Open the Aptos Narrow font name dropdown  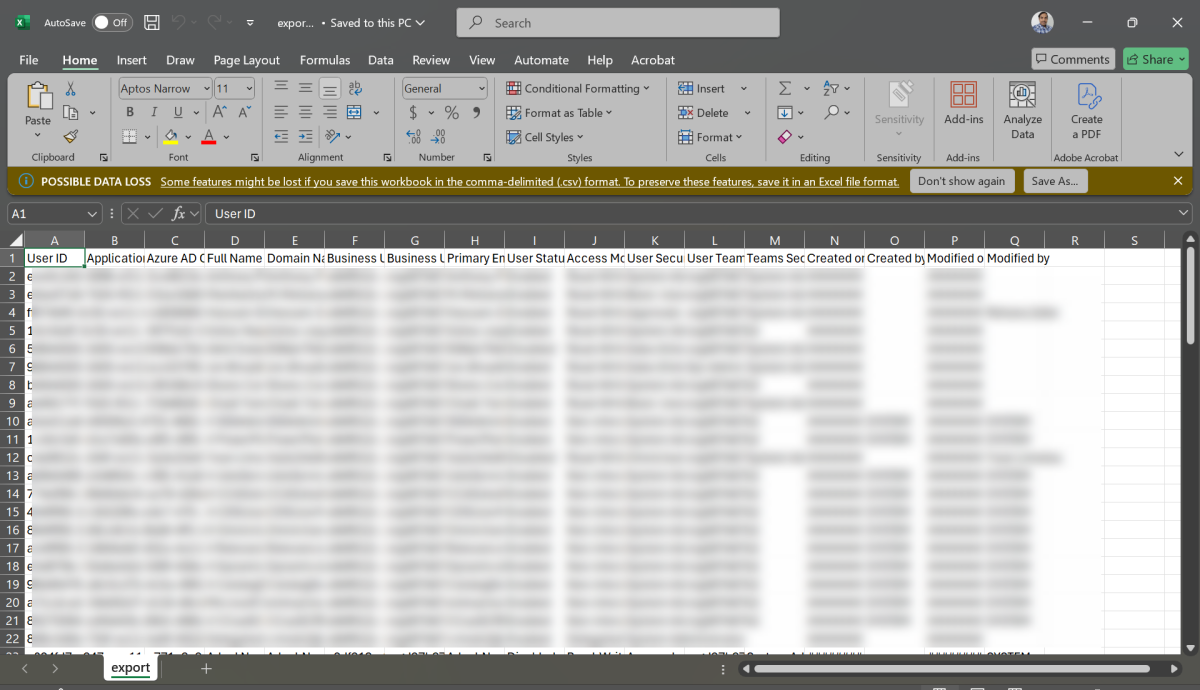[206, 88]
